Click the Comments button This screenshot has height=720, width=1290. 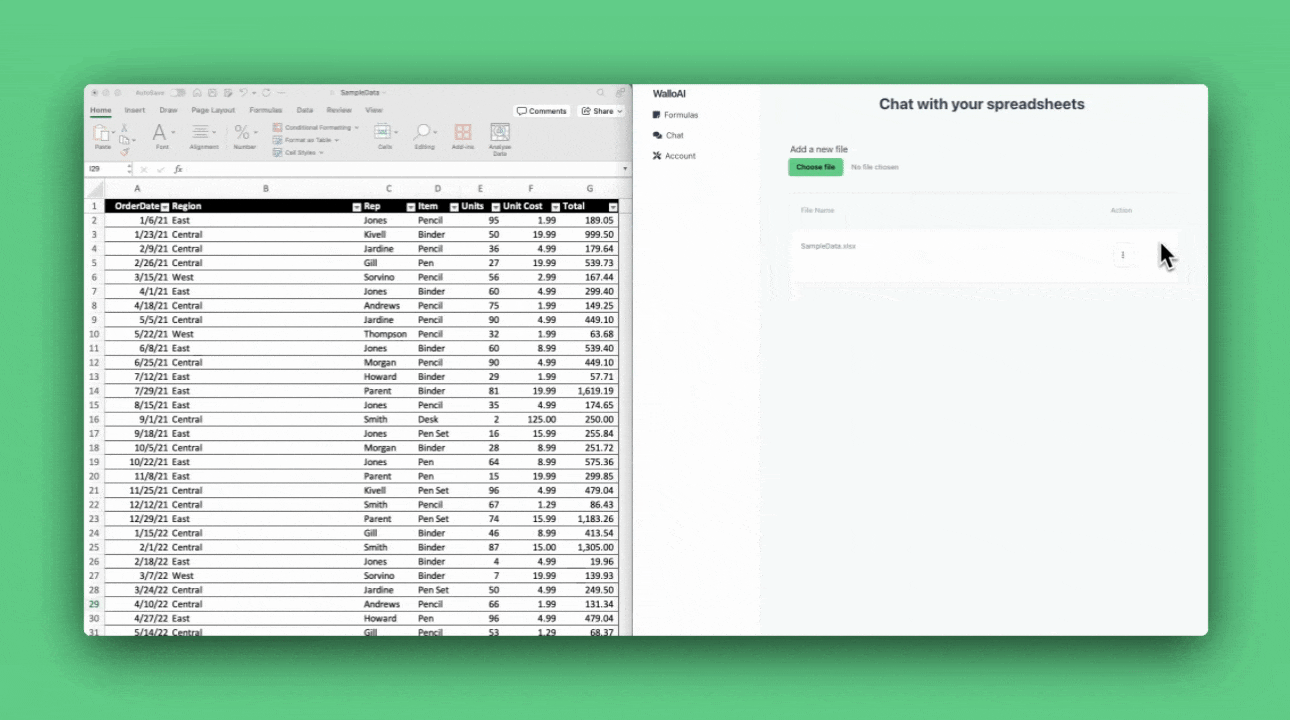tap(542, 111)
